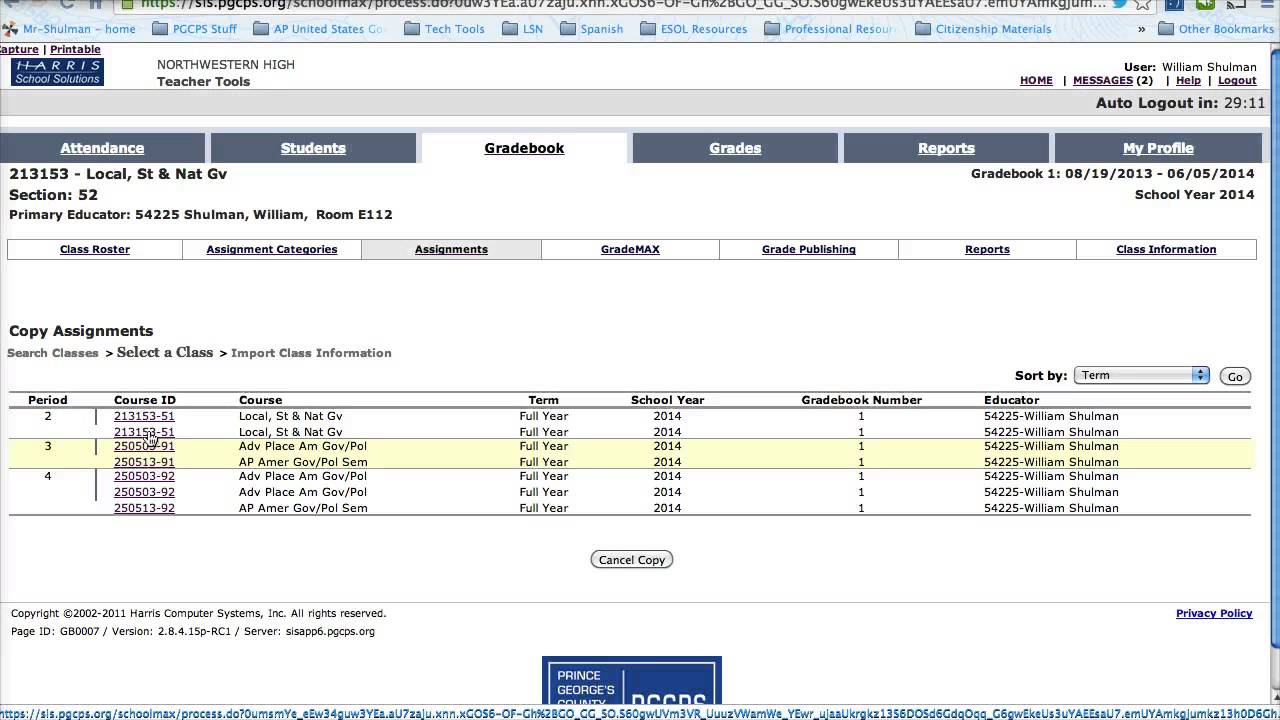This screenshot has height=720, width=1280.
Task: Open the LSN bookmark folder
Action: pos(523,29)
